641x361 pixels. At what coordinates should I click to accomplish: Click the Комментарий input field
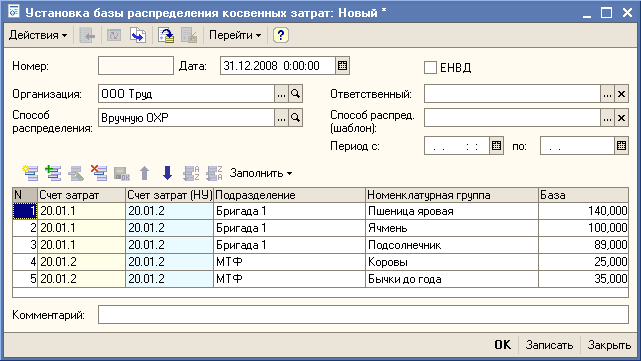363,315
